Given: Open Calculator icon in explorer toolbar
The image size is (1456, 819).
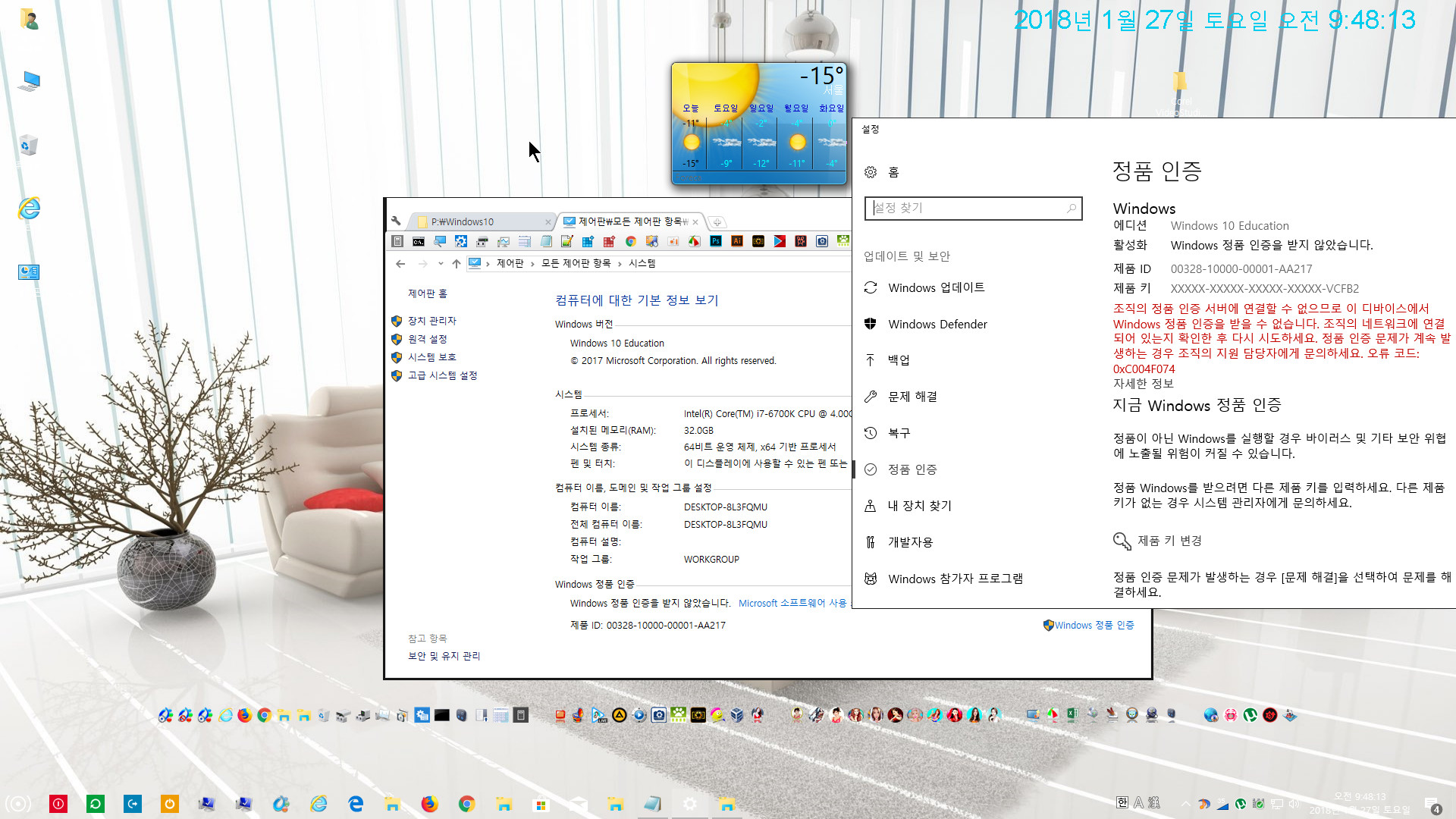Looking at the screenshot, I should 397,241.
